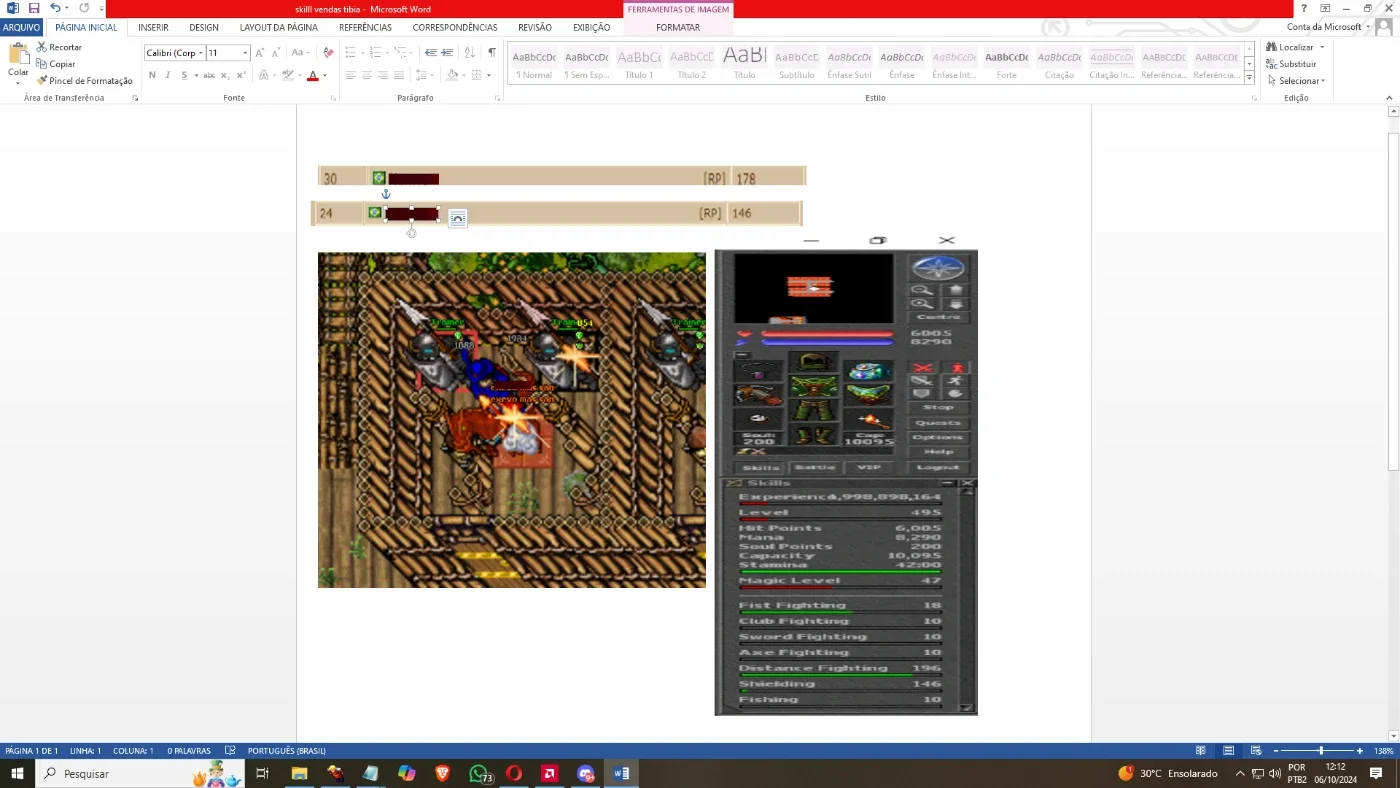1400x788 pixels.
Task: Open WhatsApp from the taskbar
Action: (x=479, y=773)
